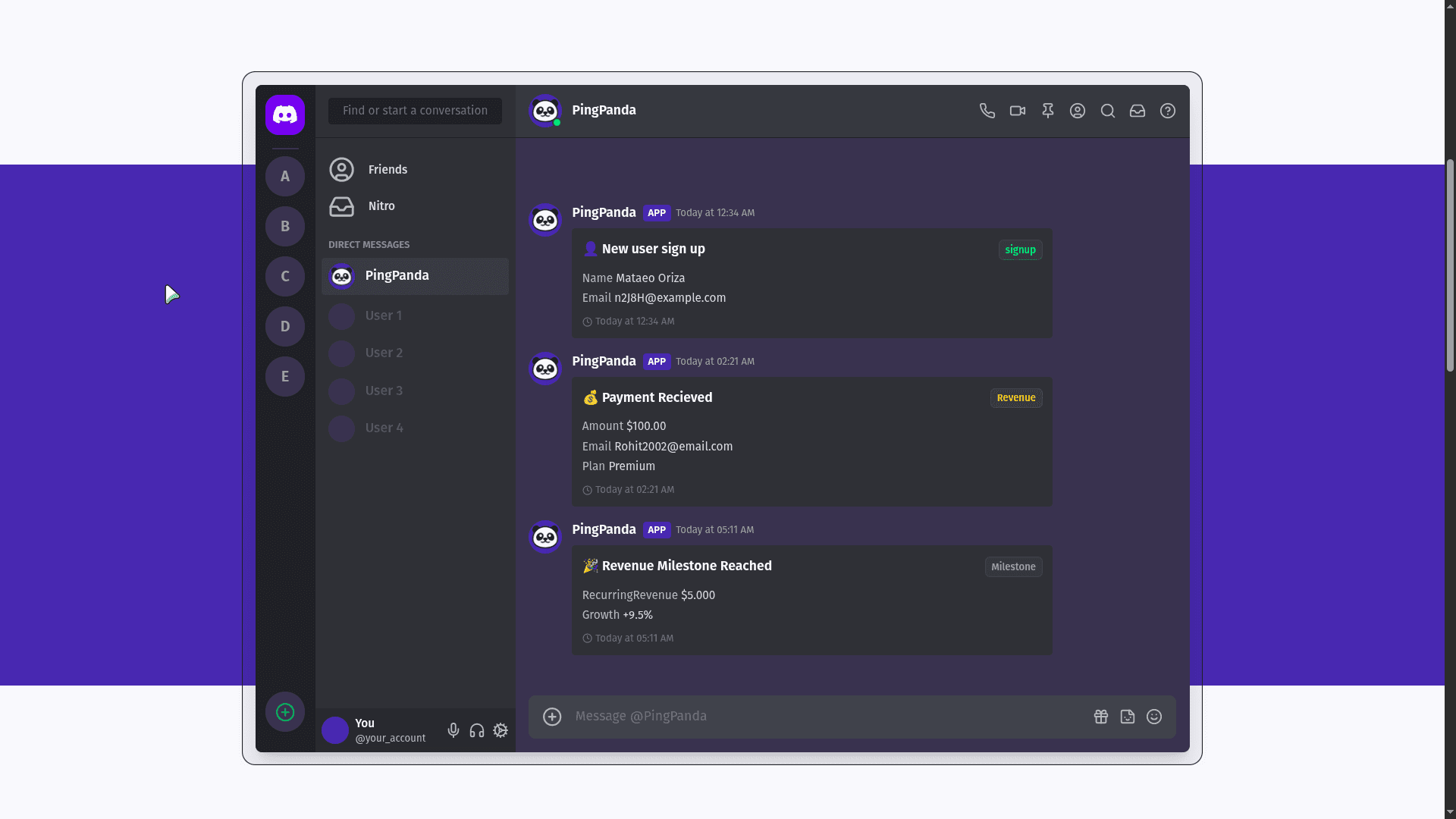
Task: Start a voice call with PingPanda
Action: pyautogui.click(x=987, y=111)
